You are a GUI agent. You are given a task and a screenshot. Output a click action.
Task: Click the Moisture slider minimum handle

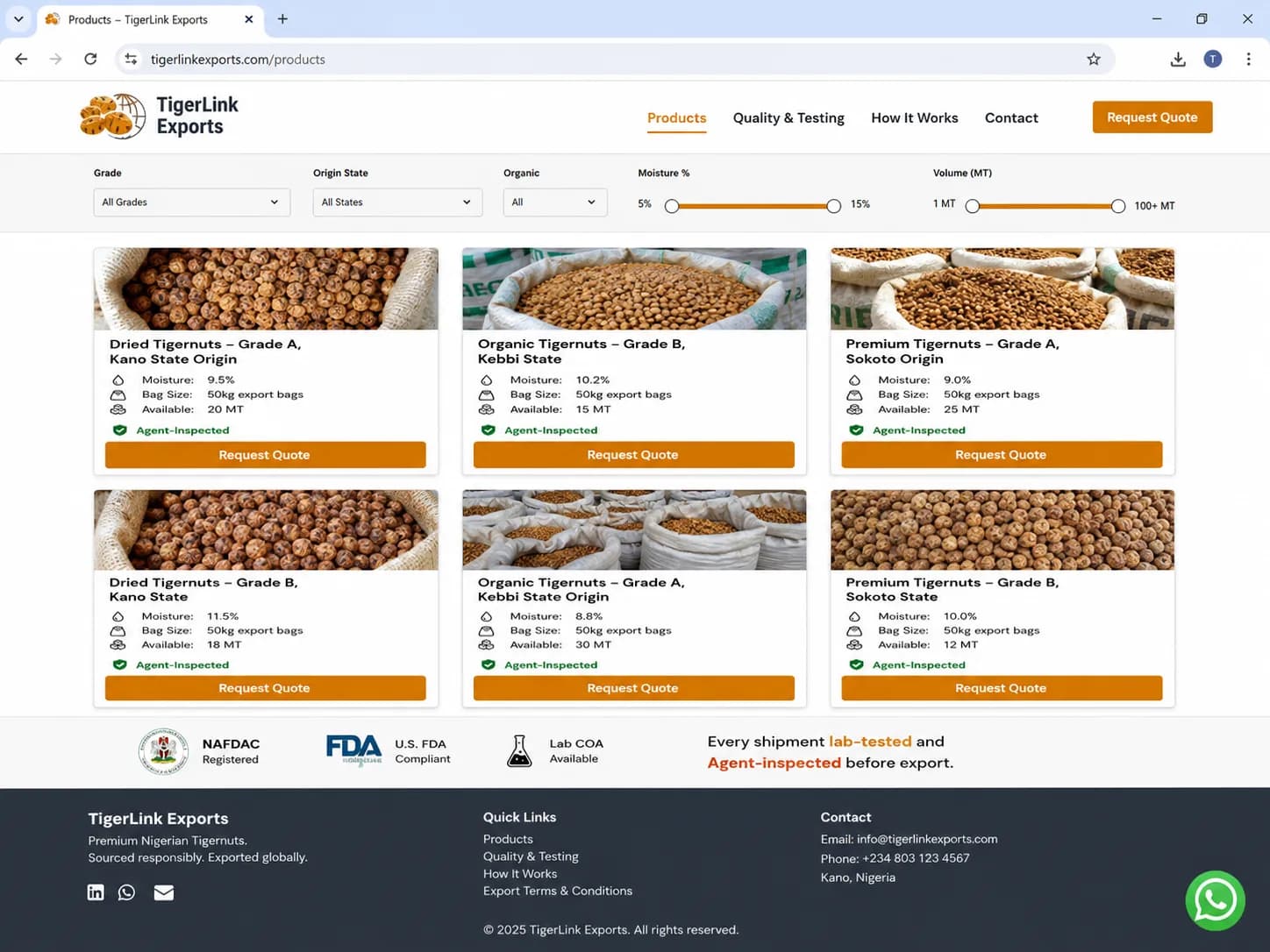672,206
